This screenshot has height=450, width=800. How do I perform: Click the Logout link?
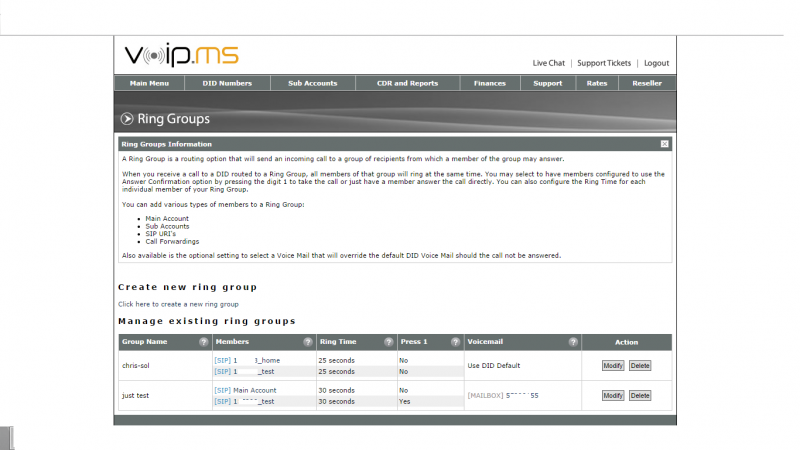(656, 63)
